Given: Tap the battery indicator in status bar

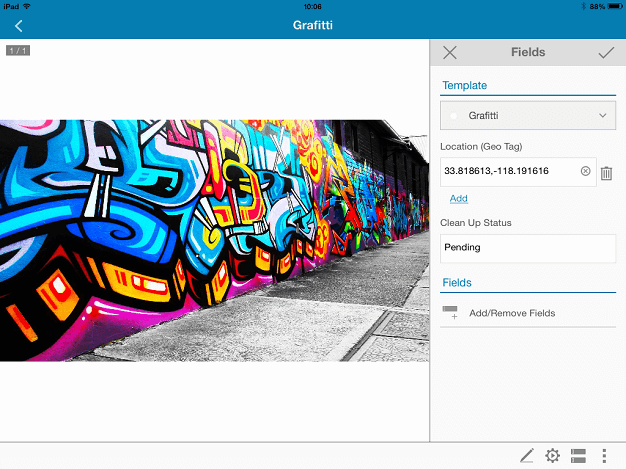Looking at the screenshot, I should (615, 6).
